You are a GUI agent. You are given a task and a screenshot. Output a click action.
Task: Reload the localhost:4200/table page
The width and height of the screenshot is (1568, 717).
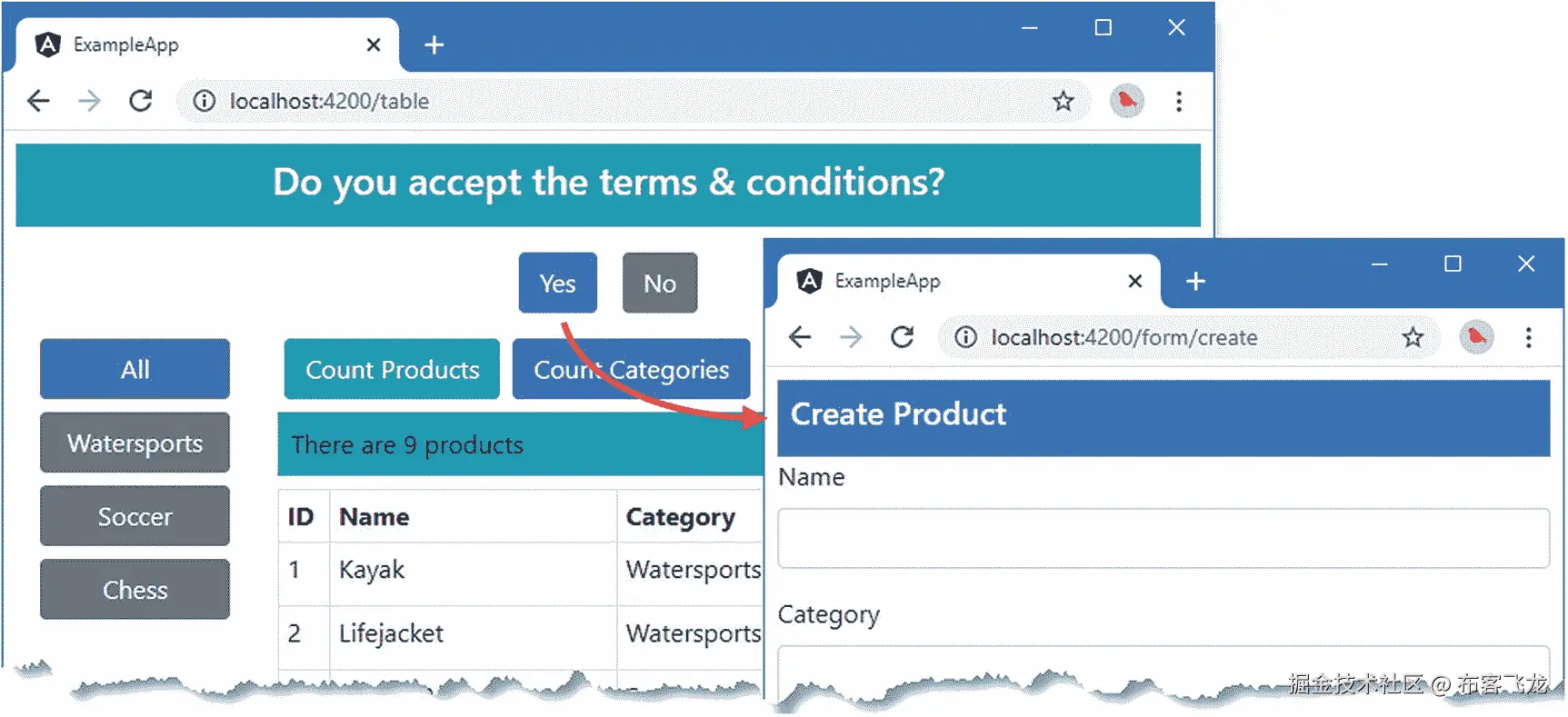click(141, 101)
